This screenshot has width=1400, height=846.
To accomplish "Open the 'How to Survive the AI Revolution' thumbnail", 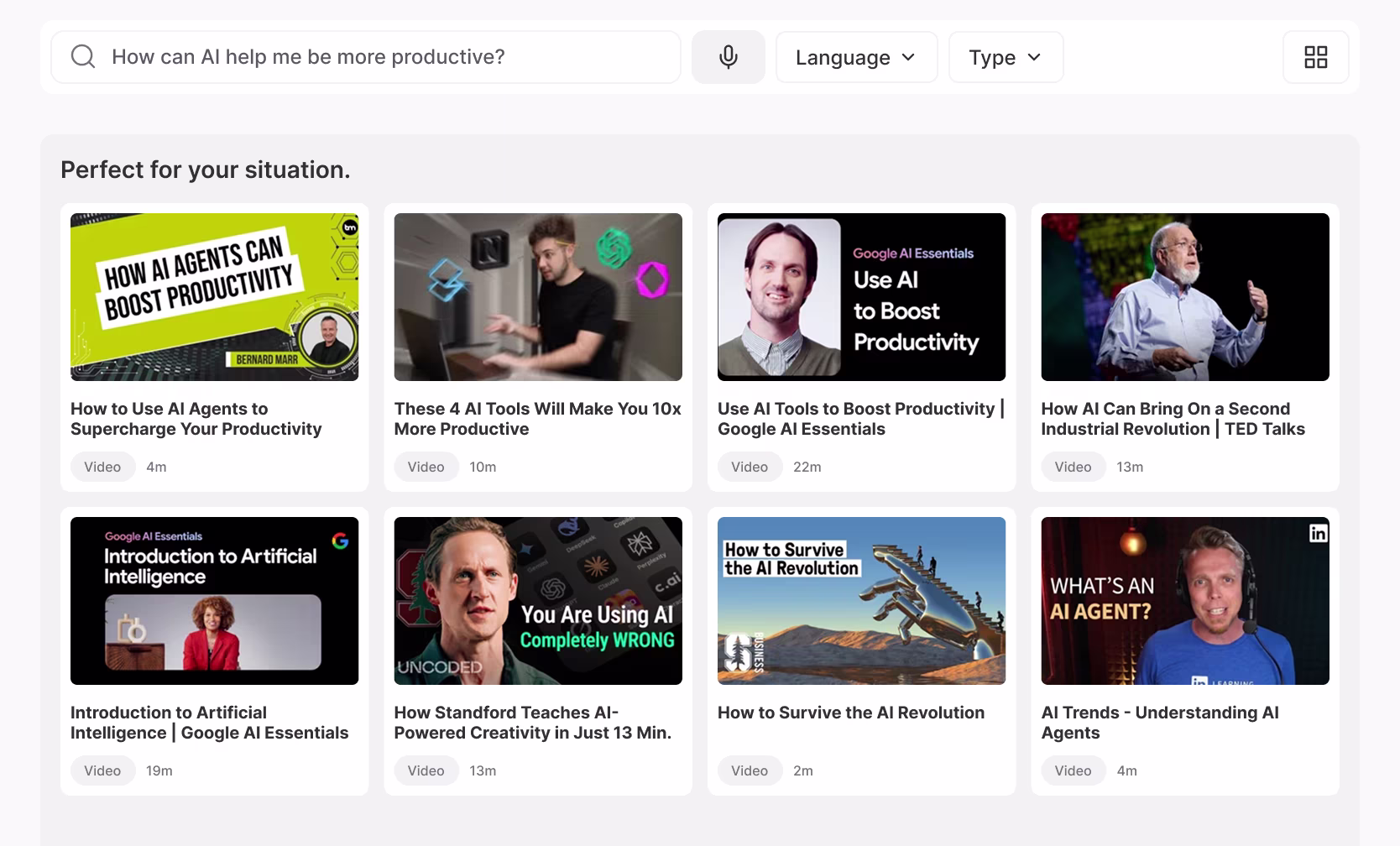I will pyautogui.click(x=861, y=601).
